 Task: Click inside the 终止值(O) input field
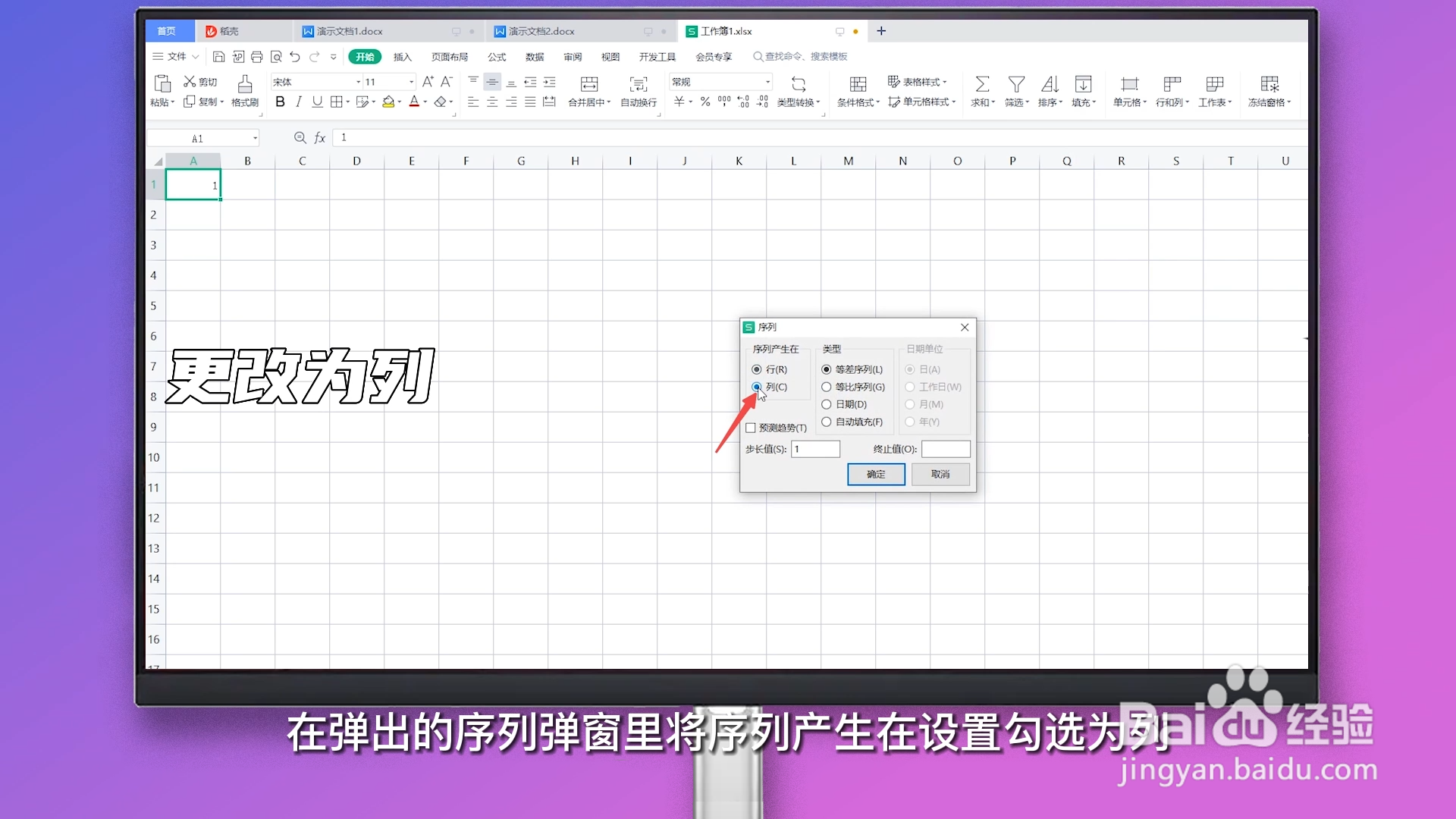pyautogui.click(x=945, y=448)
